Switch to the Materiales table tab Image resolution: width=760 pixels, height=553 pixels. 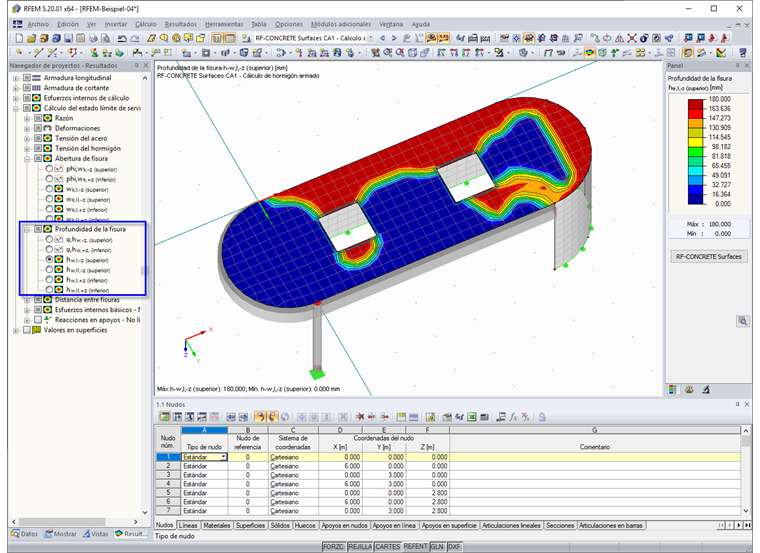(x=217, y=525)
